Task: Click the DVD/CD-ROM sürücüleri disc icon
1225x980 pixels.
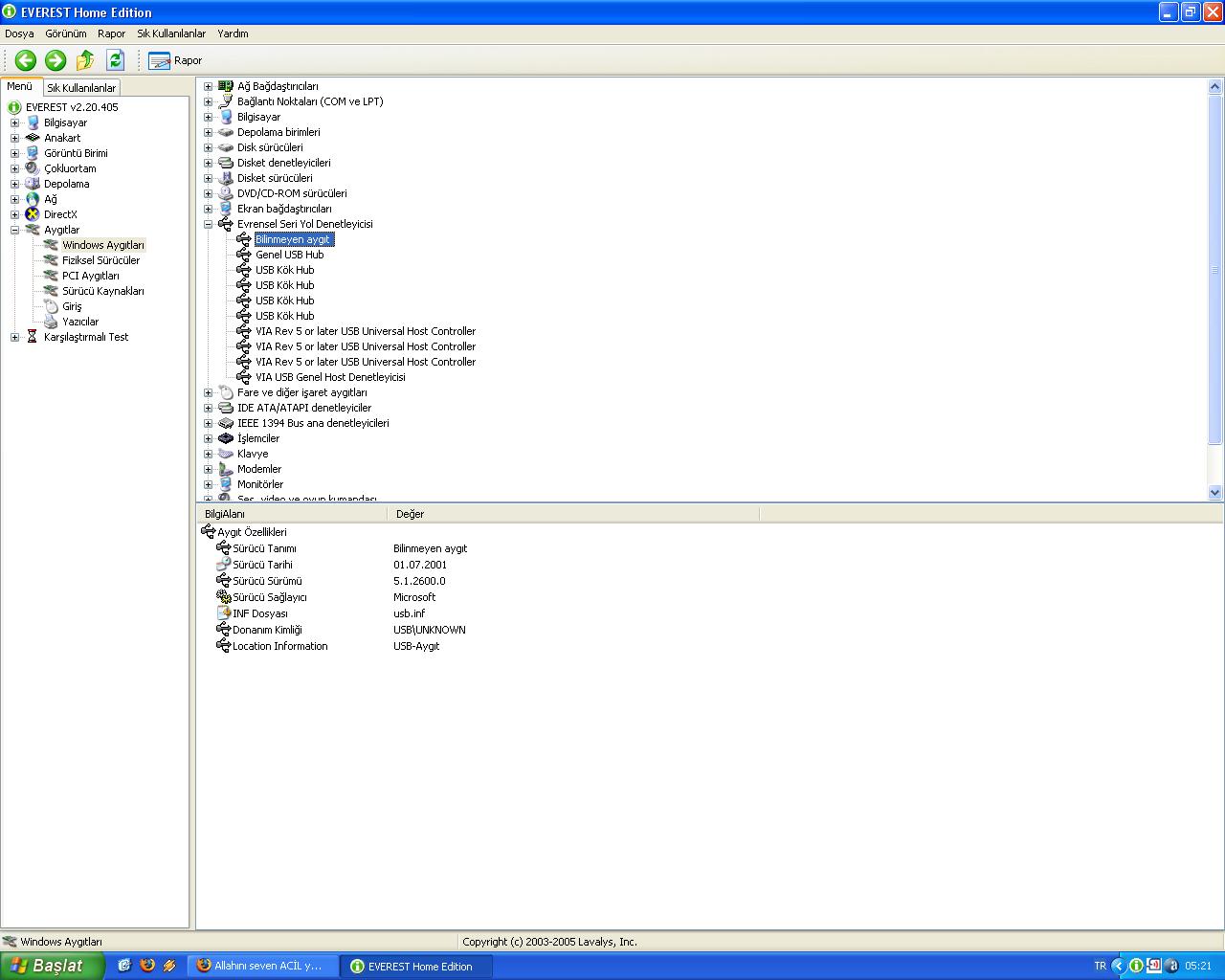Action: click(226, 193)
